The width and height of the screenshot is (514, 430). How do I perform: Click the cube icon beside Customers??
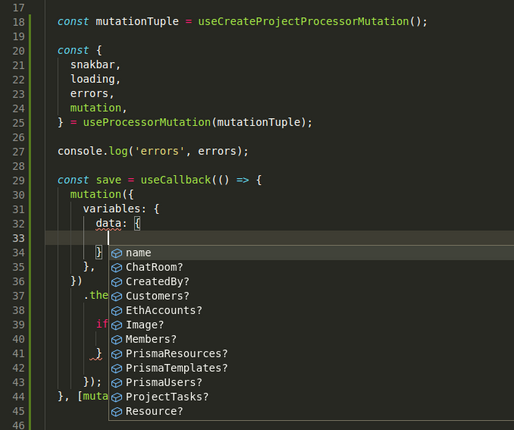pos(117,296)
